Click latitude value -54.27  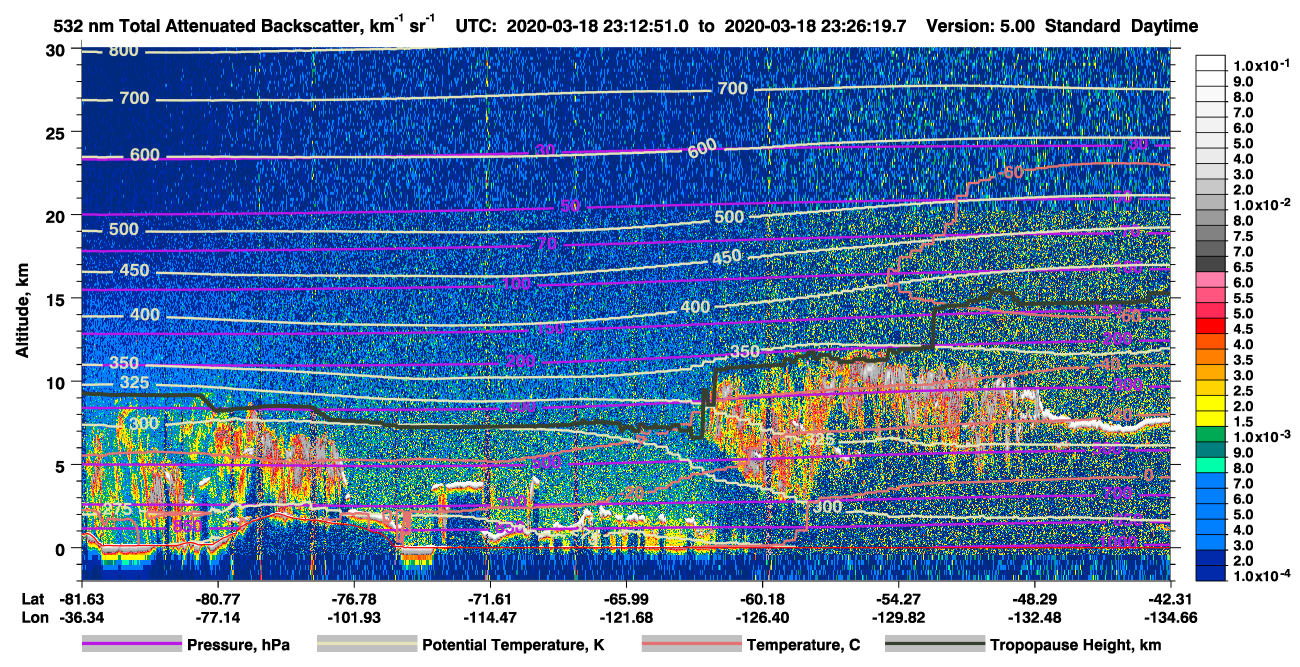(897, 598)
